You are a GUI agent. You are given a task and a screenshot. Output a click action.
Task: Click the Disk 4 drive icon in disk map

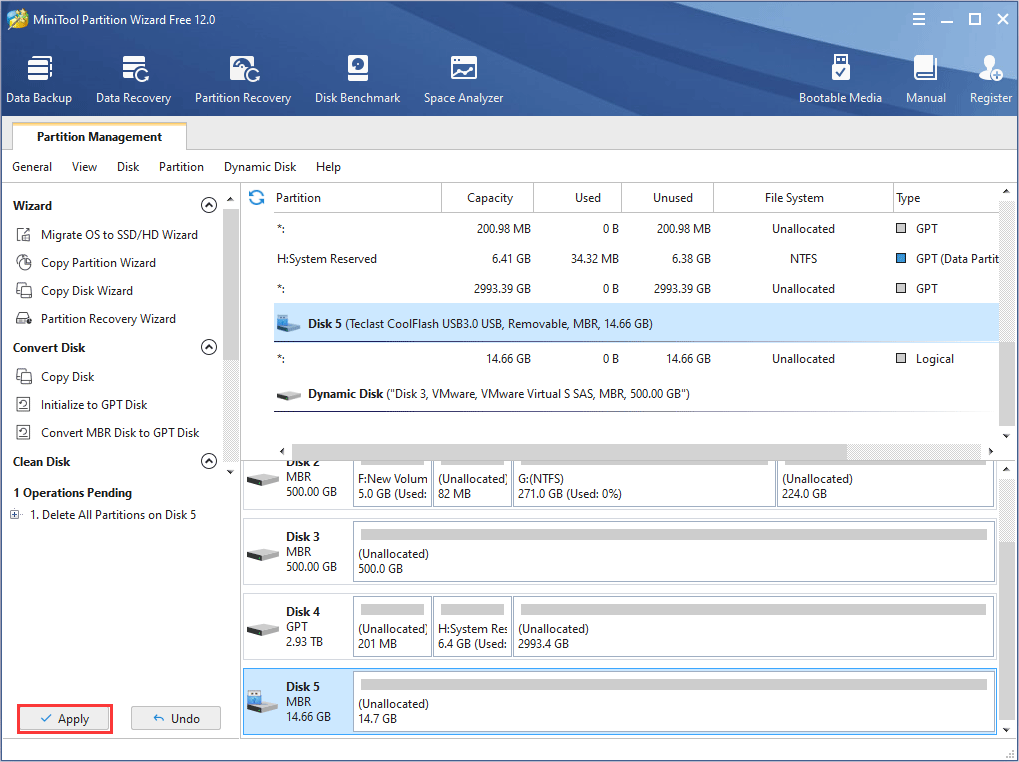click(263, 629)
